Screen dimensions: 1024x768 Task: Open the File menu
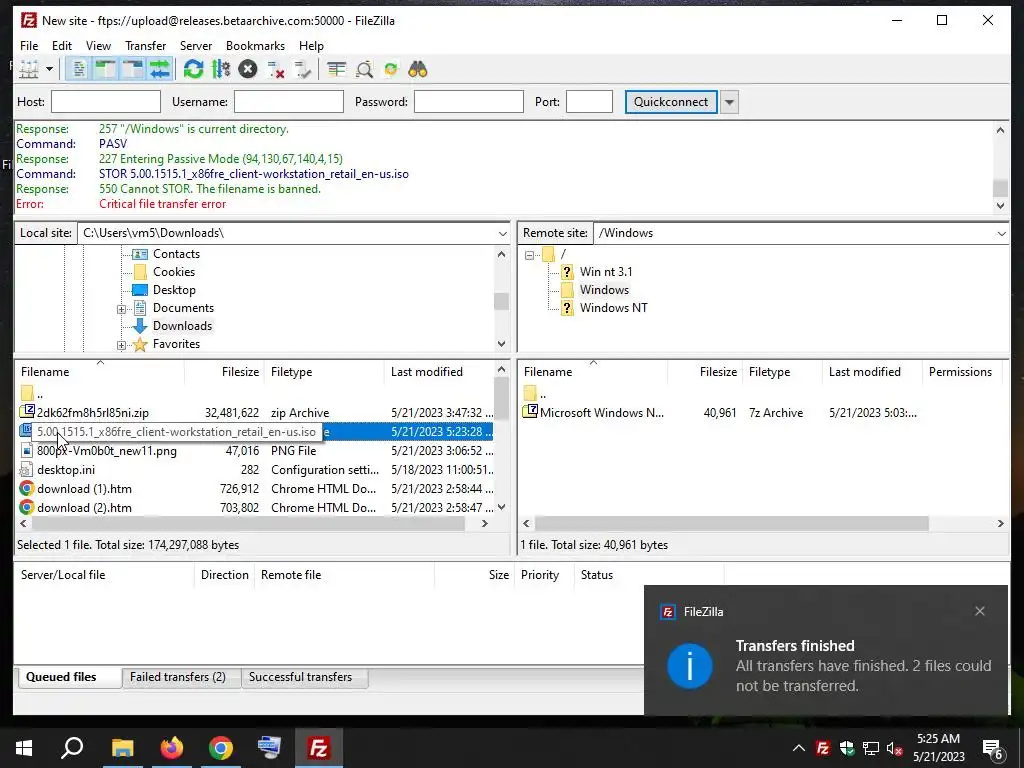(x=29, y=46)
